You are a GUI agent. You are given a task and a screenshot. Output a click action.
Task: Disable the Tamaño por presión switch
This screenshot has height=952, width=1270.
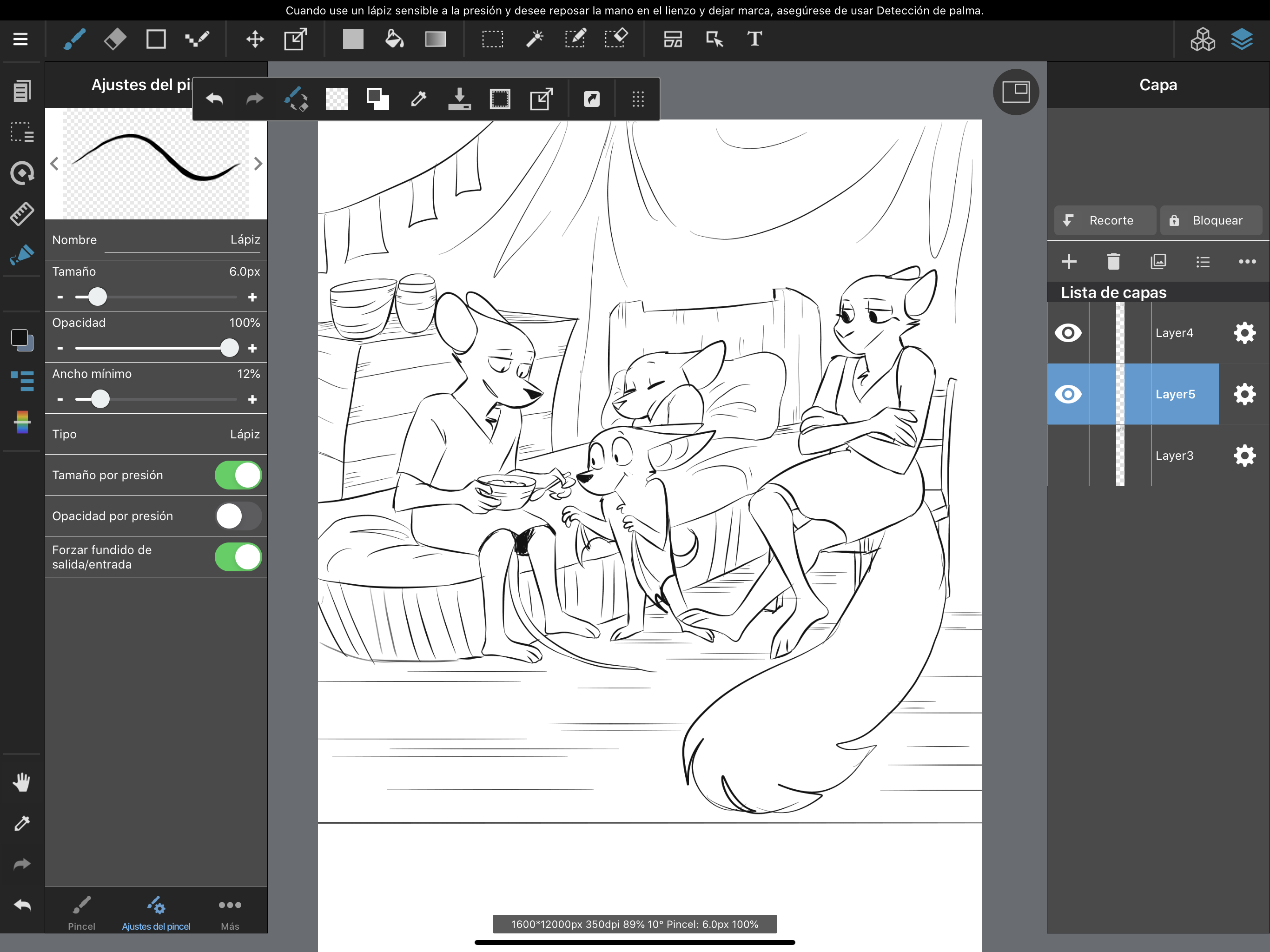238,476
